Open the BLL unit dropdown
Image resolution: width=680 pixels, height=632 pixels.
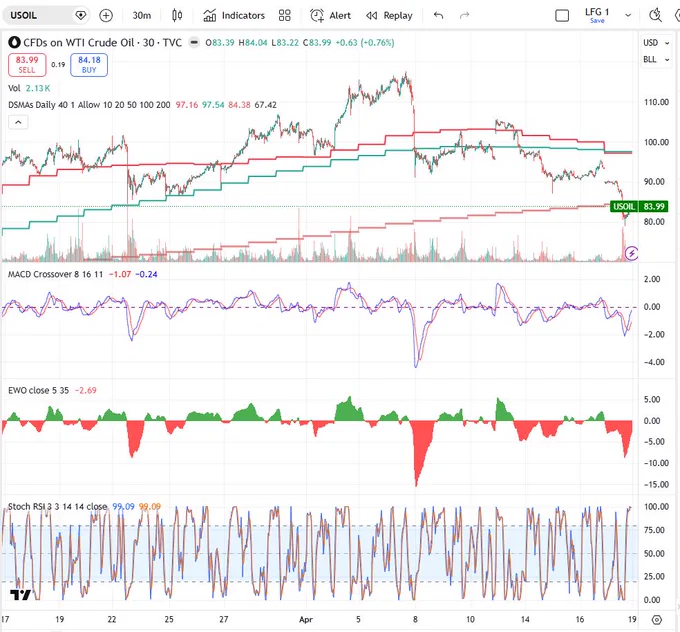click(x=656, y=59)
